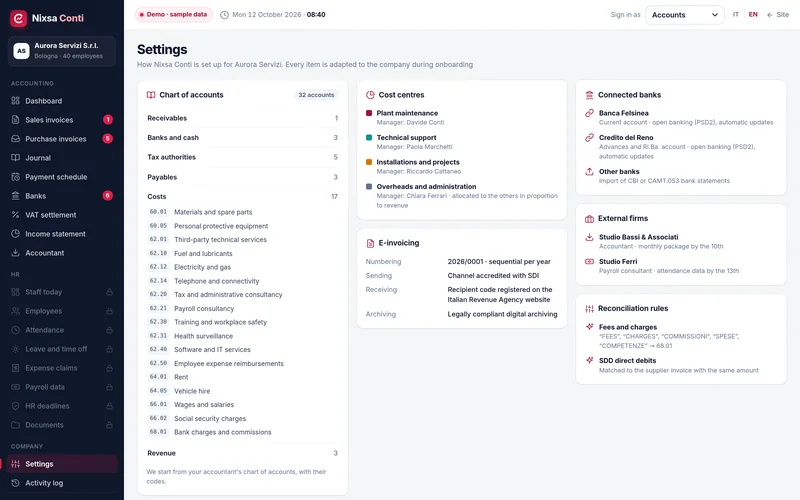The height and width of the screenshot is (500, 800).
Task: Click the link icon beside Banca Felsinea
Action: point(589,113)
